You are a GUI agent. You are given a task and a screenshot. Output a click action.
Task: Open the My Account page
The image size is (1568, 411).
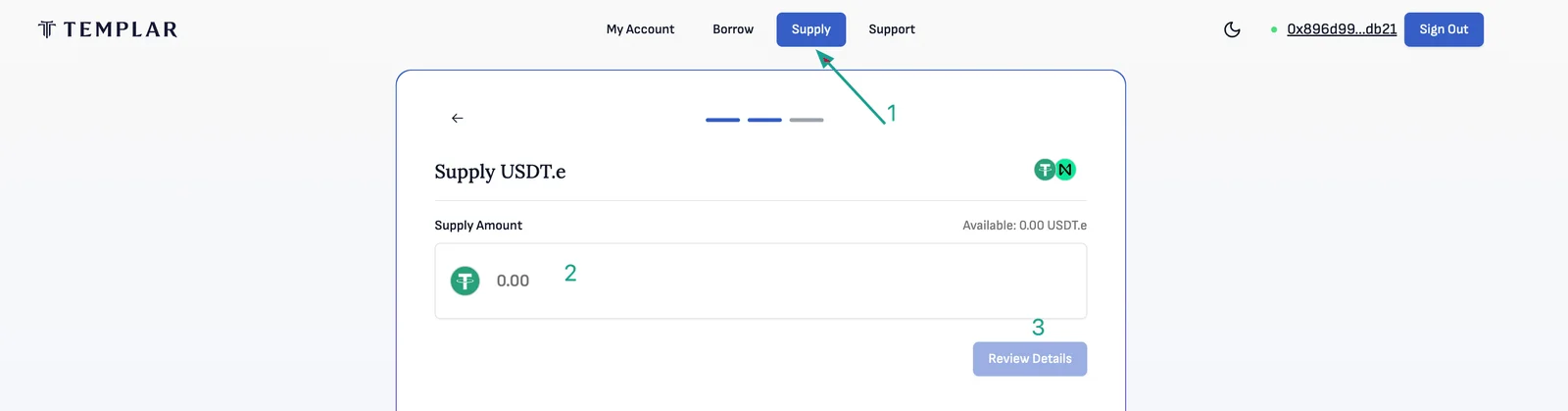[640, 29]
